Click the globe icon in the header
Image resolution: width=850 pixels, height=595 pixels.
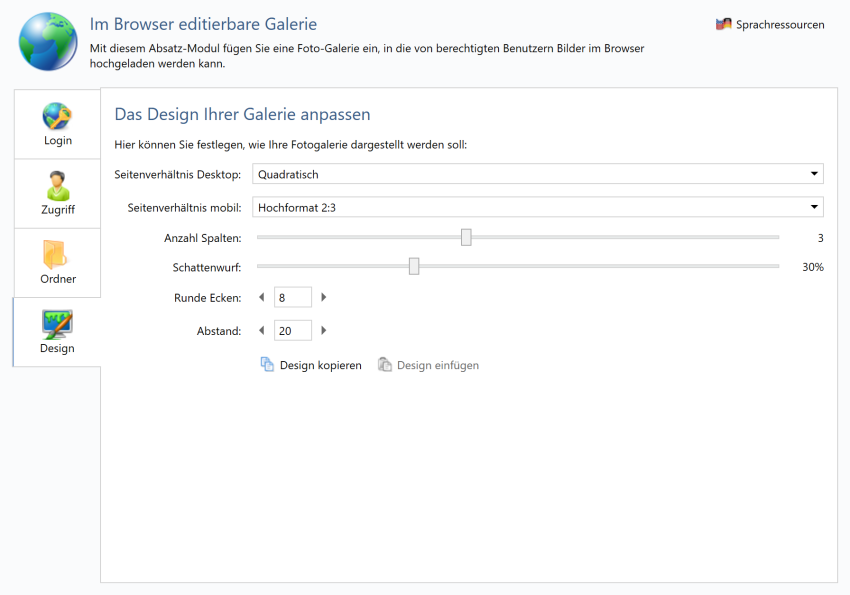(47, 41)
